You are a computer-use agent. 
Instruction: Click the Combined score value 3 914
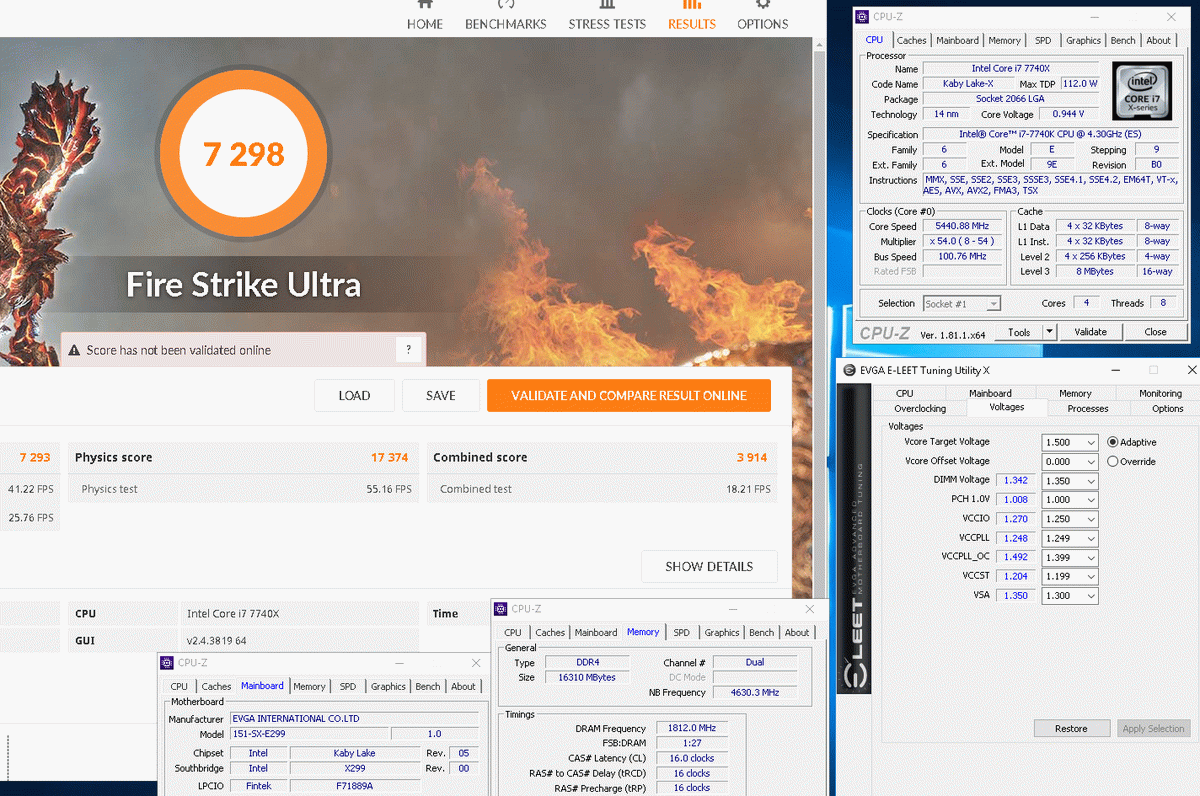751,457
